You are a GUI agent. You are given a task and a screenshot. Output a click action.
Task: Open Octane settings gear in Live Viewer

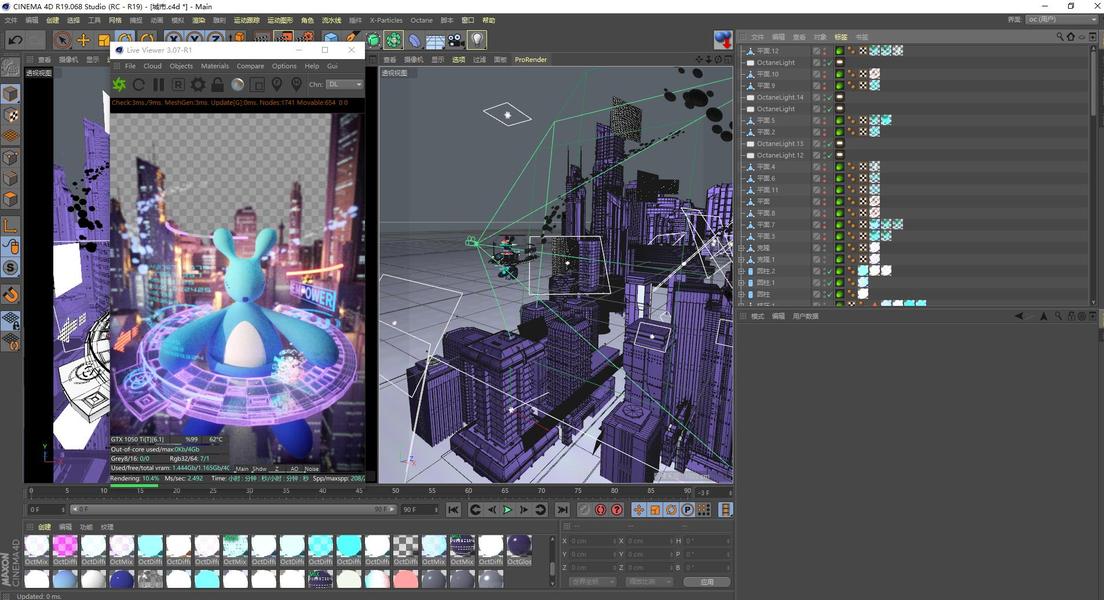(x=198, y=85)
